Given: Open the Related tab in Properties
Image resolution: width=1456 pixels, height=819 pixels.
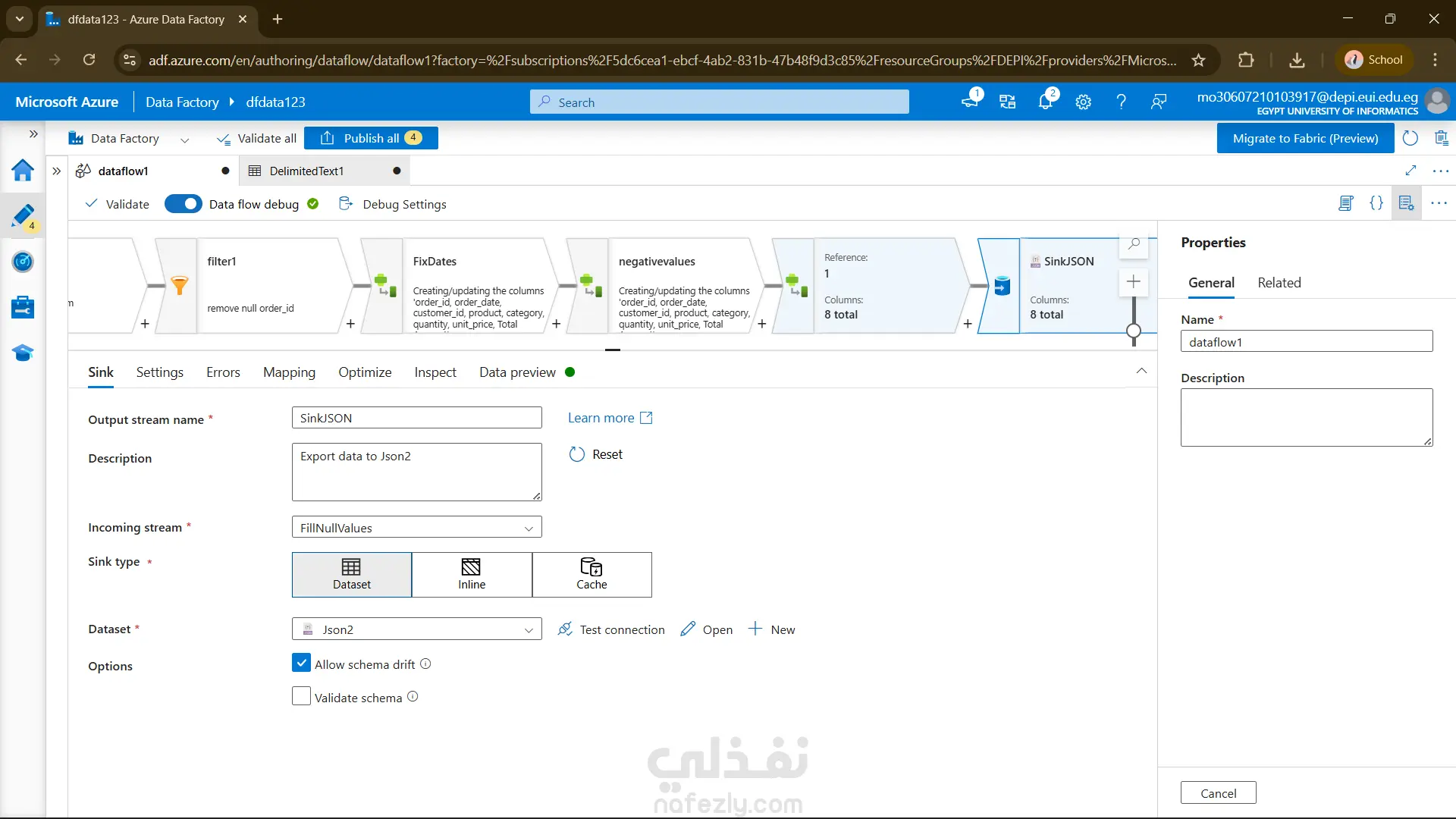Looking at the screenshot, I should coord(1279,283).
